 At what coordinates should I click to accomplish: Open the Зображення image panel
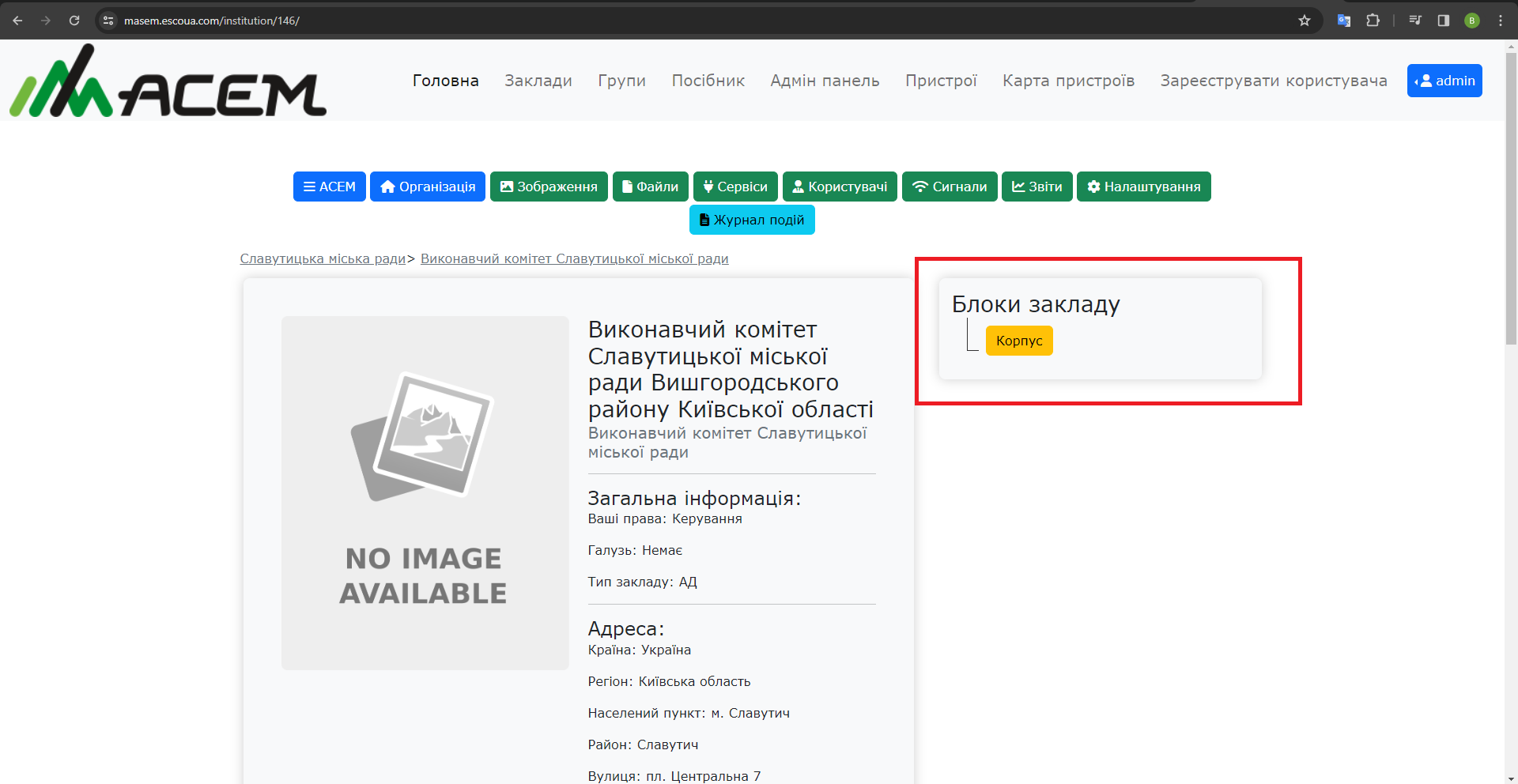click(549, 187)
